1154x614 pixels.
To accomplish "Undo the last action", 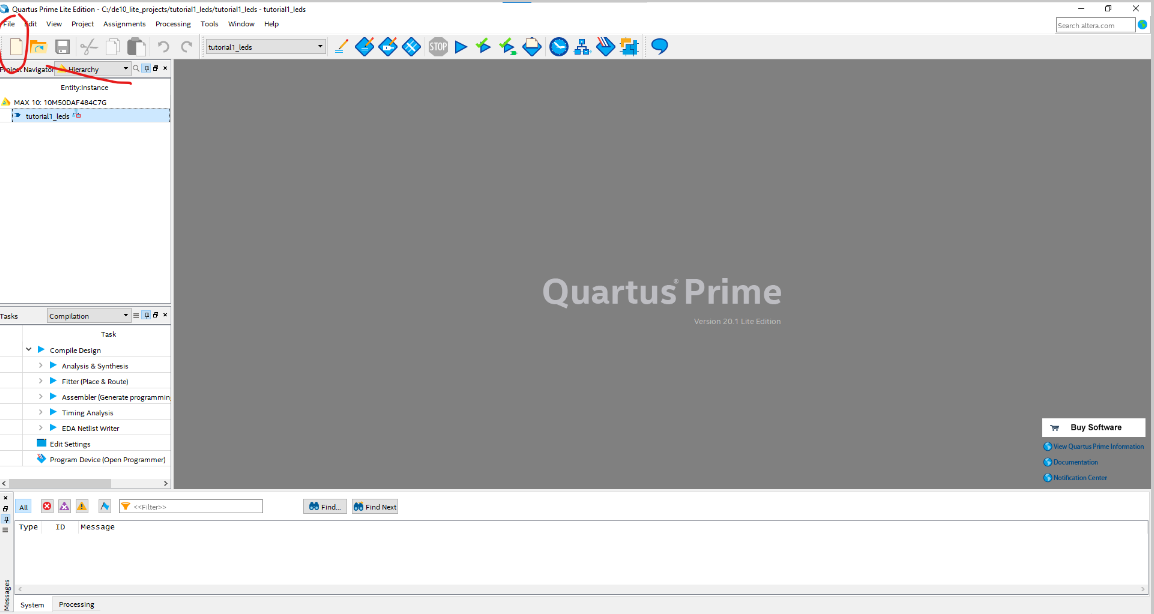I will [x=163, y=47].
